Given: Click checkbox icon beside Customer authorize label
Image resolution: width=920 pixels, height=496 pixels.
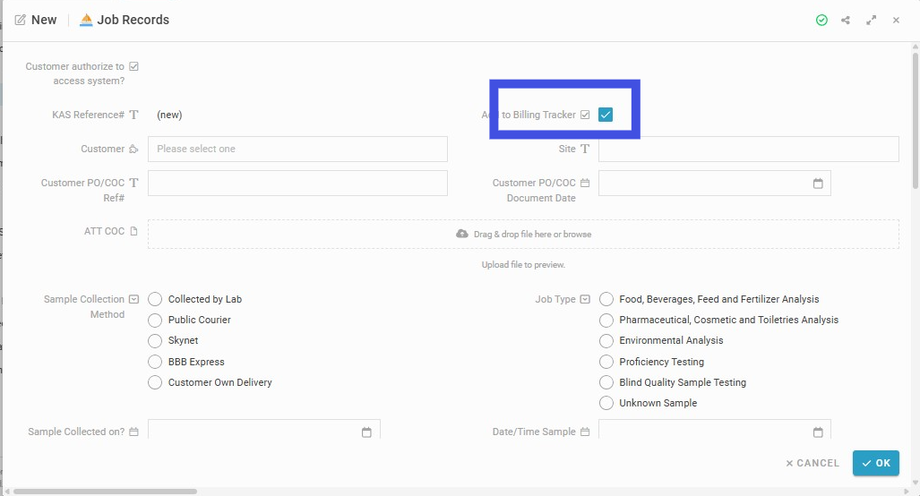Looking at the screenshot, I should (x=134, y=66).
